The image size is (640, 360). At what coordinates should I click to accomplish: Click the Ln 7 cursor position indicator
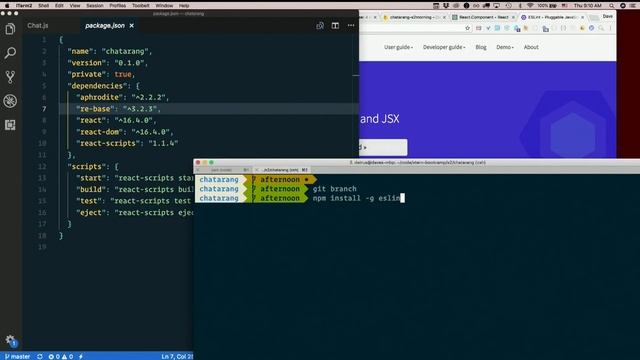pyautogui.click(x=177, y=356)
